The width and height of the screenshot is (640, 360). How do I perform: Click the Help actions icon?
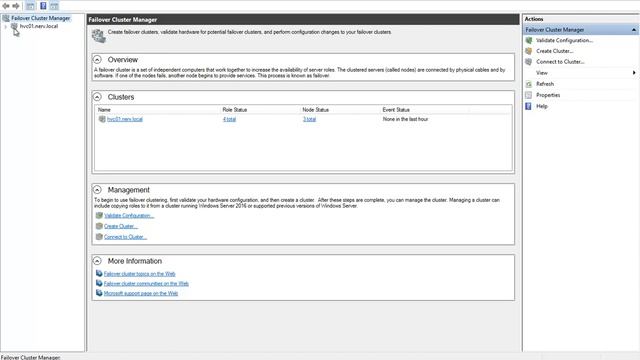(x=529, y=106)
